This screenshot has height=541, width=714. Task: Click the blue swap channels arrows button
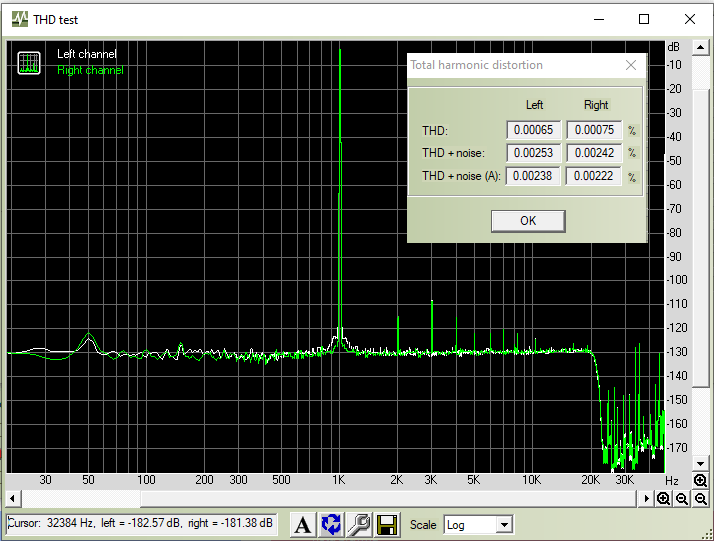click(331, 525)
